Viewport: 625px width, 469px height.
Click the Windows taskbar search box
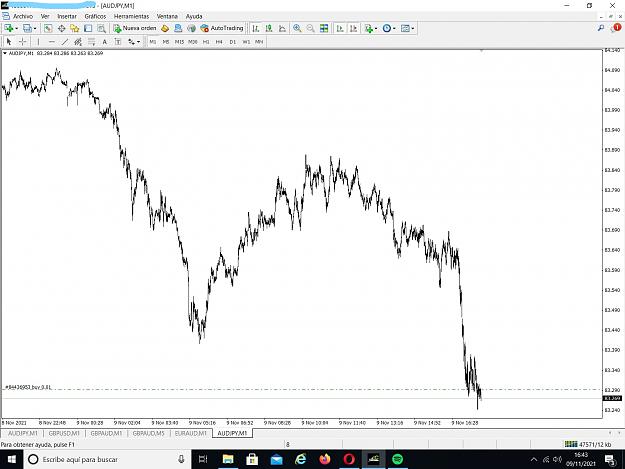tap(107, 459)
